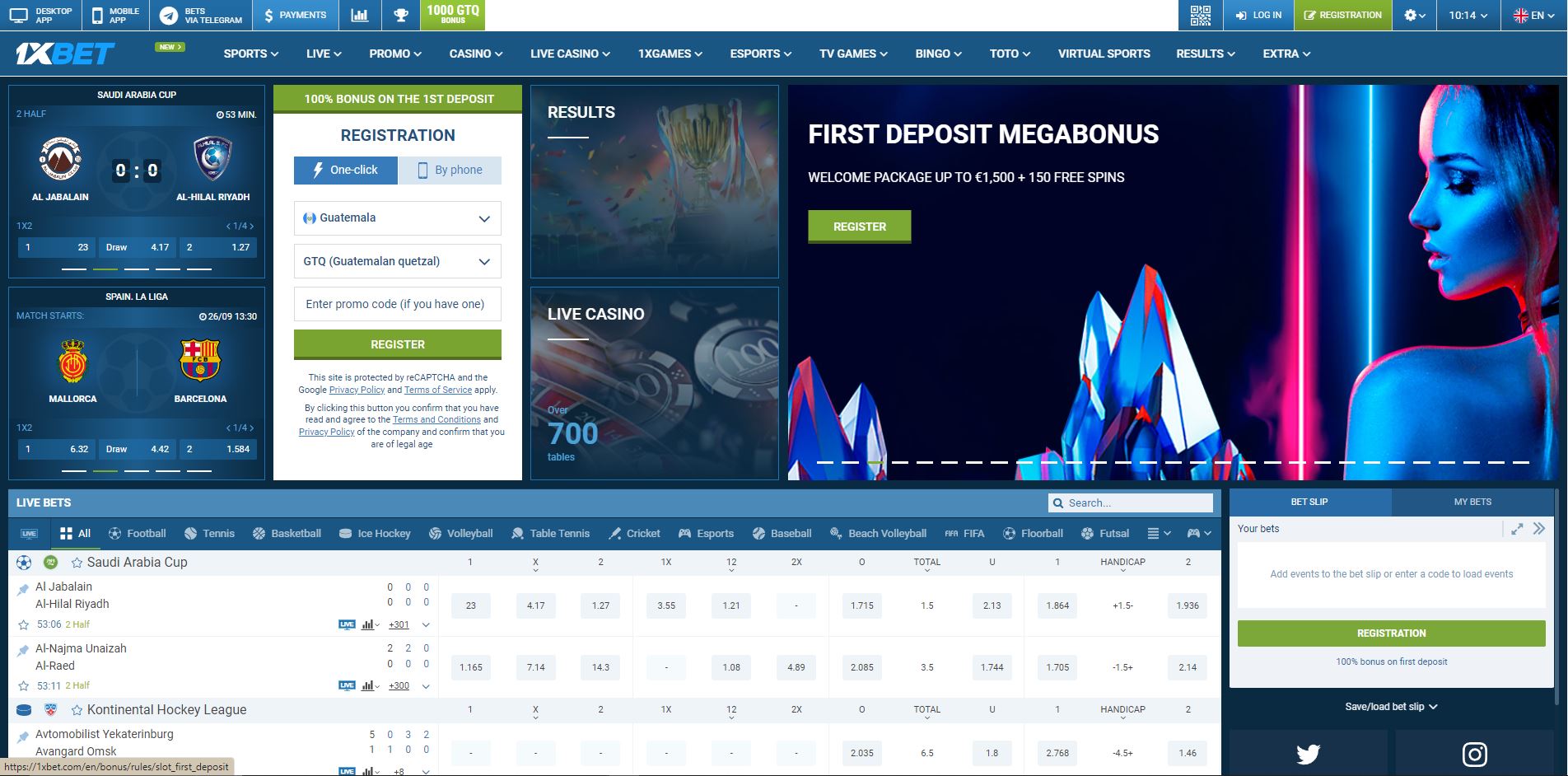This screenshot has width=1568, height=776.
Task: Open settings gear menu in top bar
Action: [1414, 15]
